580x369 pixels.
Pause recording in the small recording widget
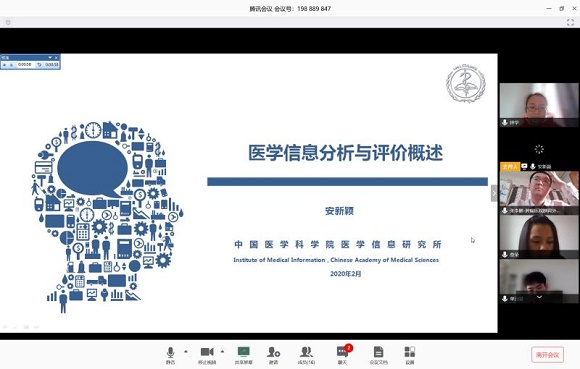11,65
